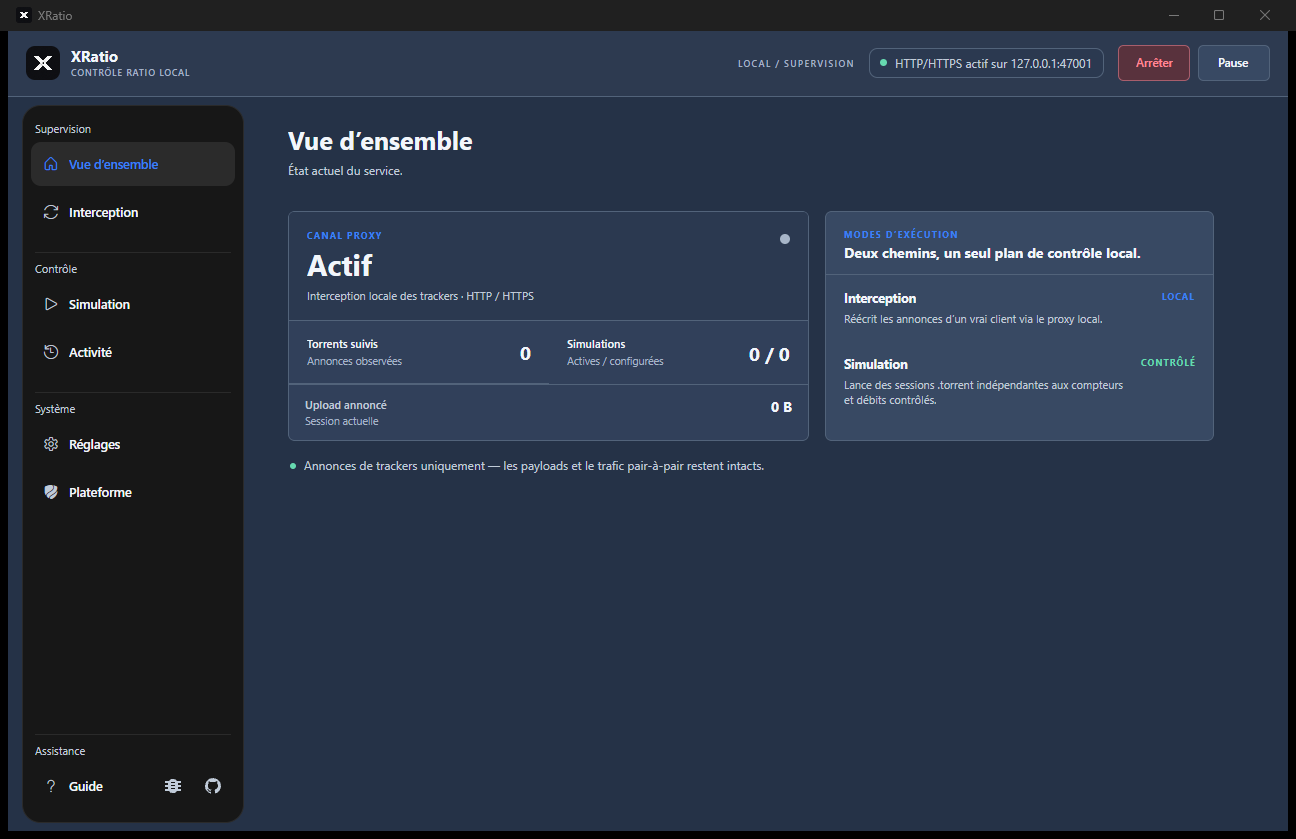This screenshot has width=1296, height=839.
Task: Click the clock history icon beside Activité
Action: (51, 352)
